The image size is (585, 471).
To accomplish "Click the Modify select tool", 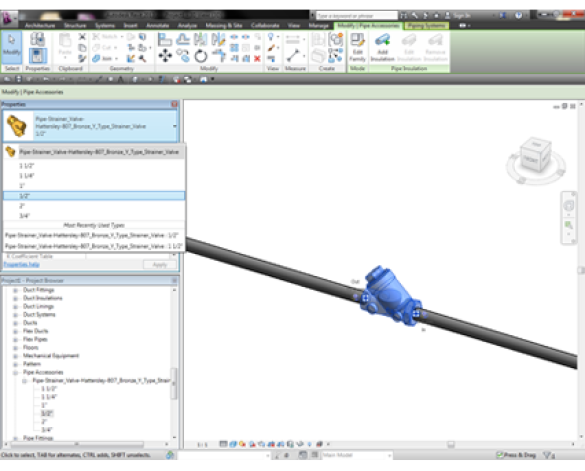I will click(x=12, y=48).
